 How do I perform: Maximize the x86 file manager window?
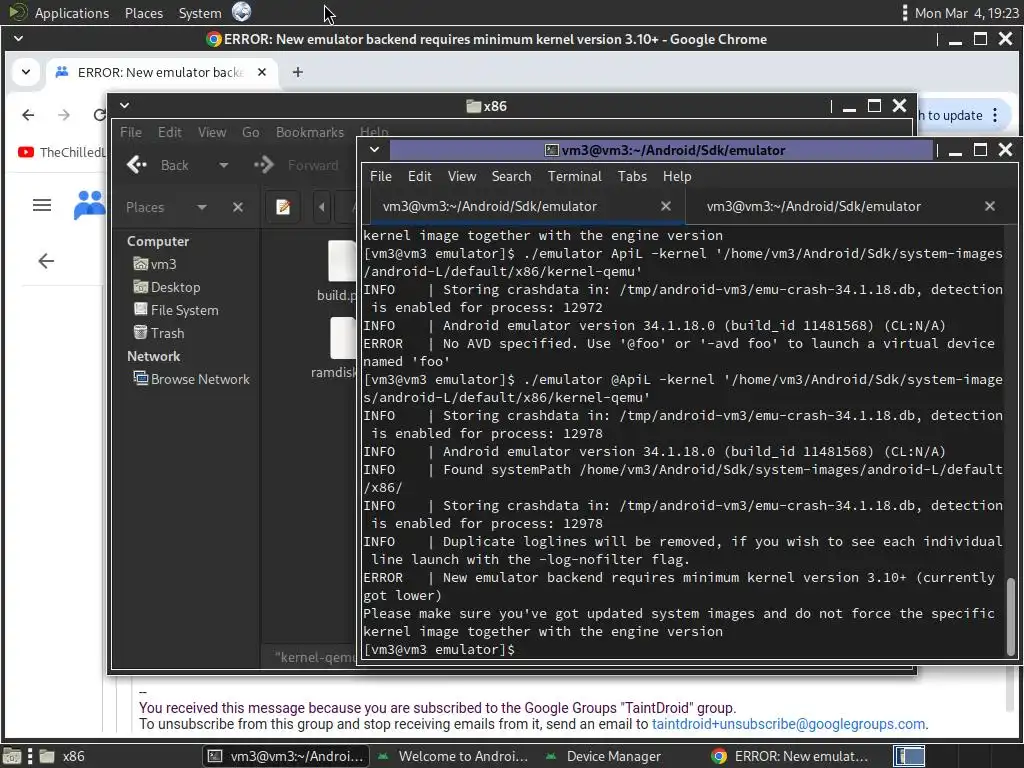874,106
